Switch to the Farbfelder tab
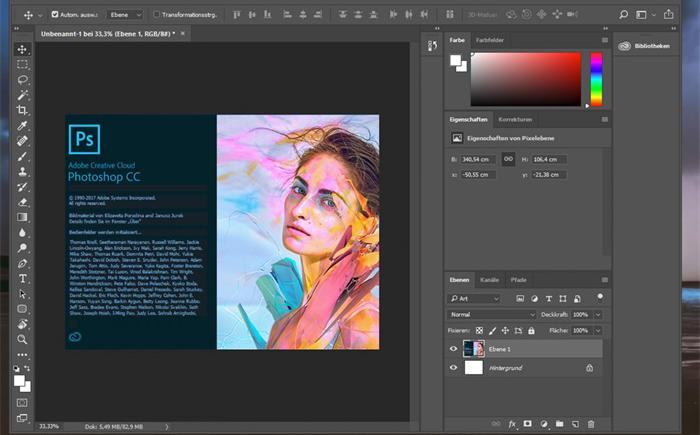The height and width of the screenshot is (435, 700). tap(490, 40)
